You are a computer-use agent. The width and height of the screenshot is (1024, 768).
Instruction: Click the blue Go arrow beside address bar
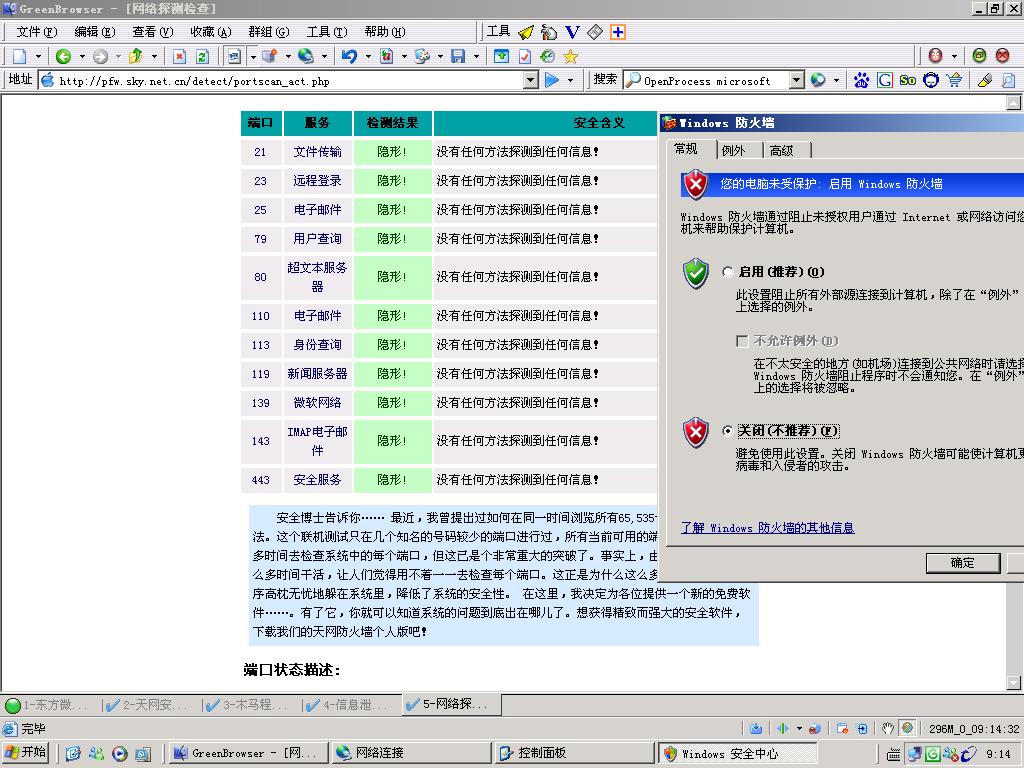(552, 80)
